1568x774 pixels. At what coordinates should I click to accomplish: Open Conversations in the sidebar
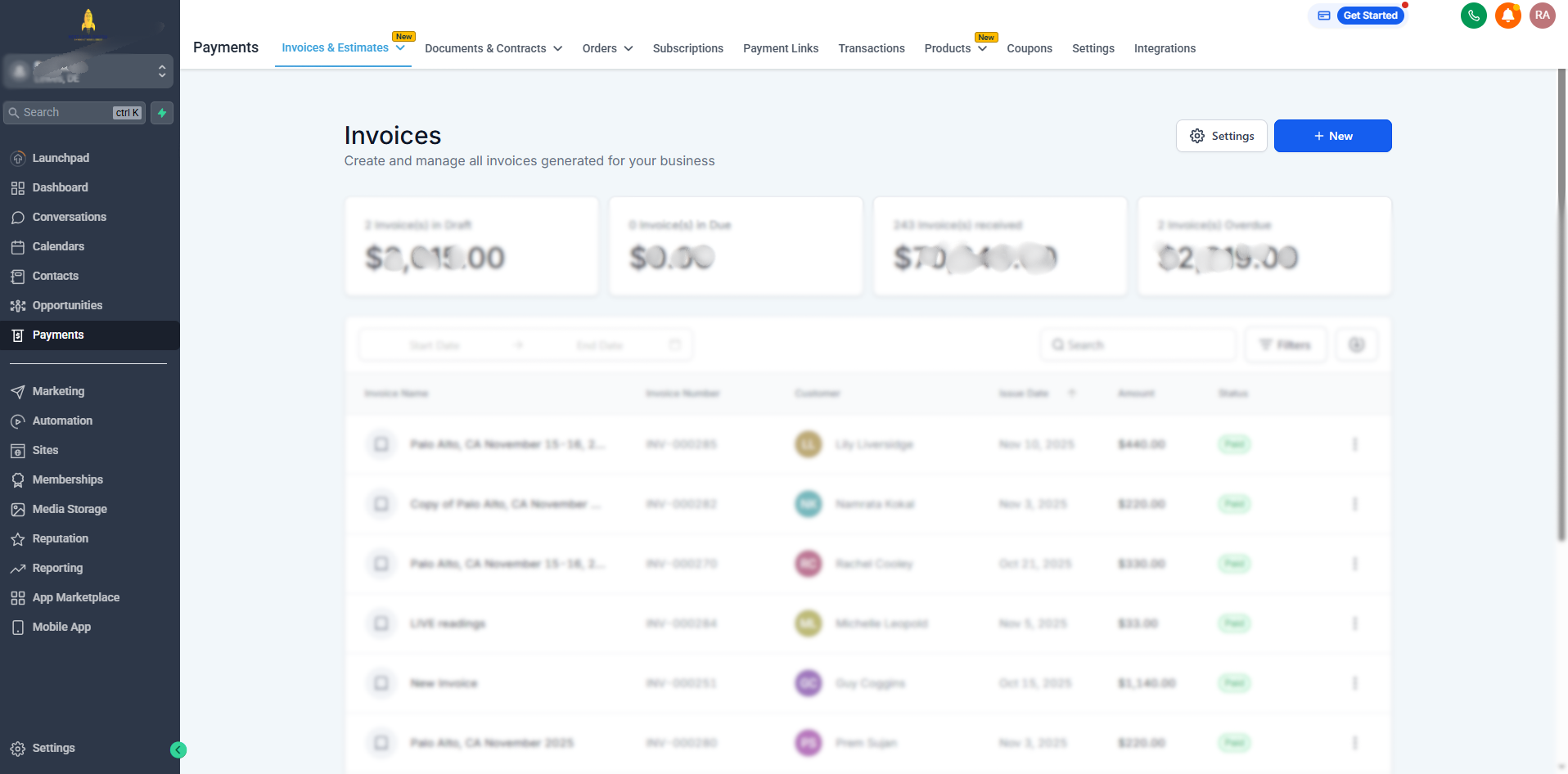69,217
